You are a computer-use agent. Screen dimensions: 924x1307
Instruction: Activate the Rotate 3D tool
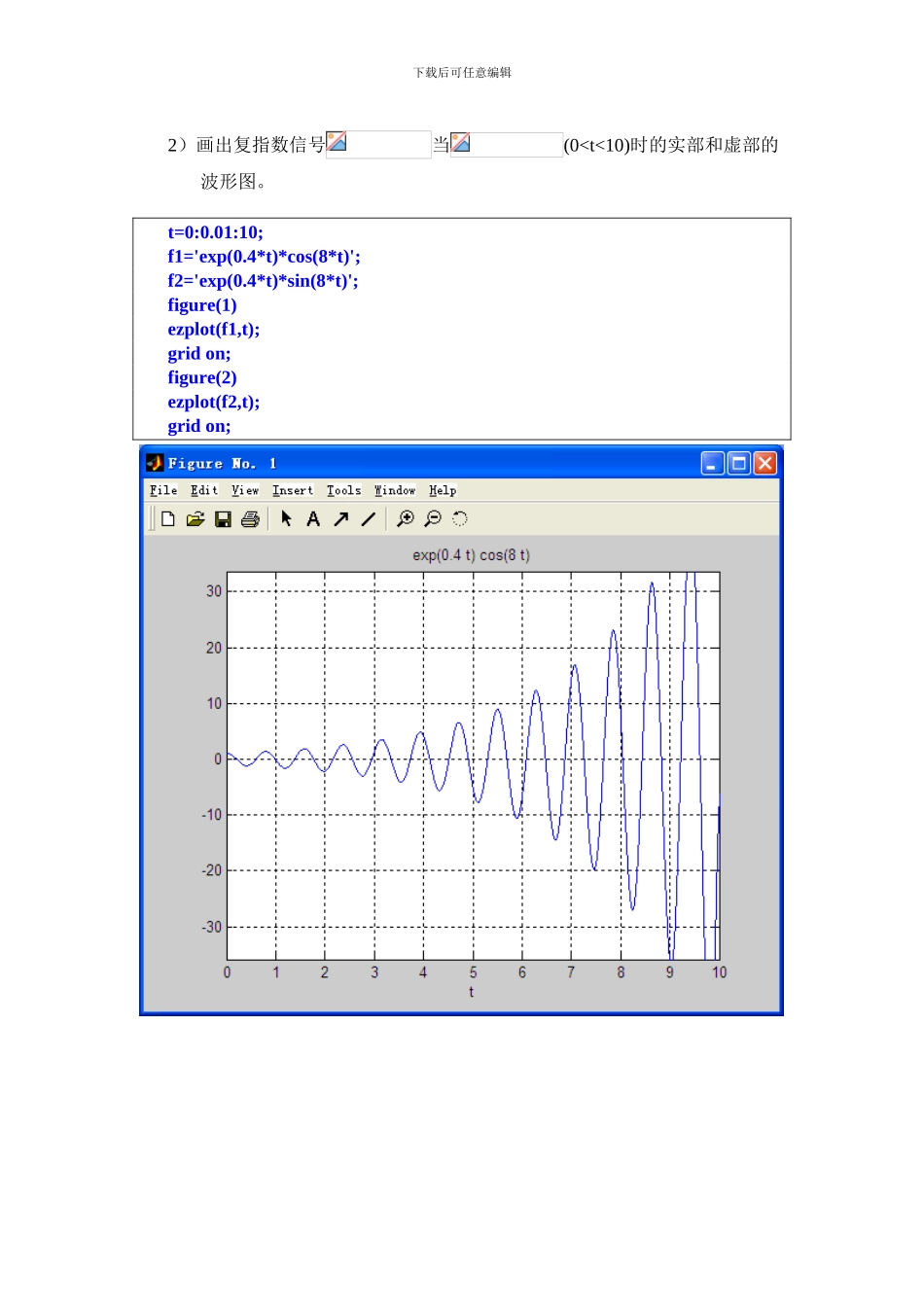[460, 519]
